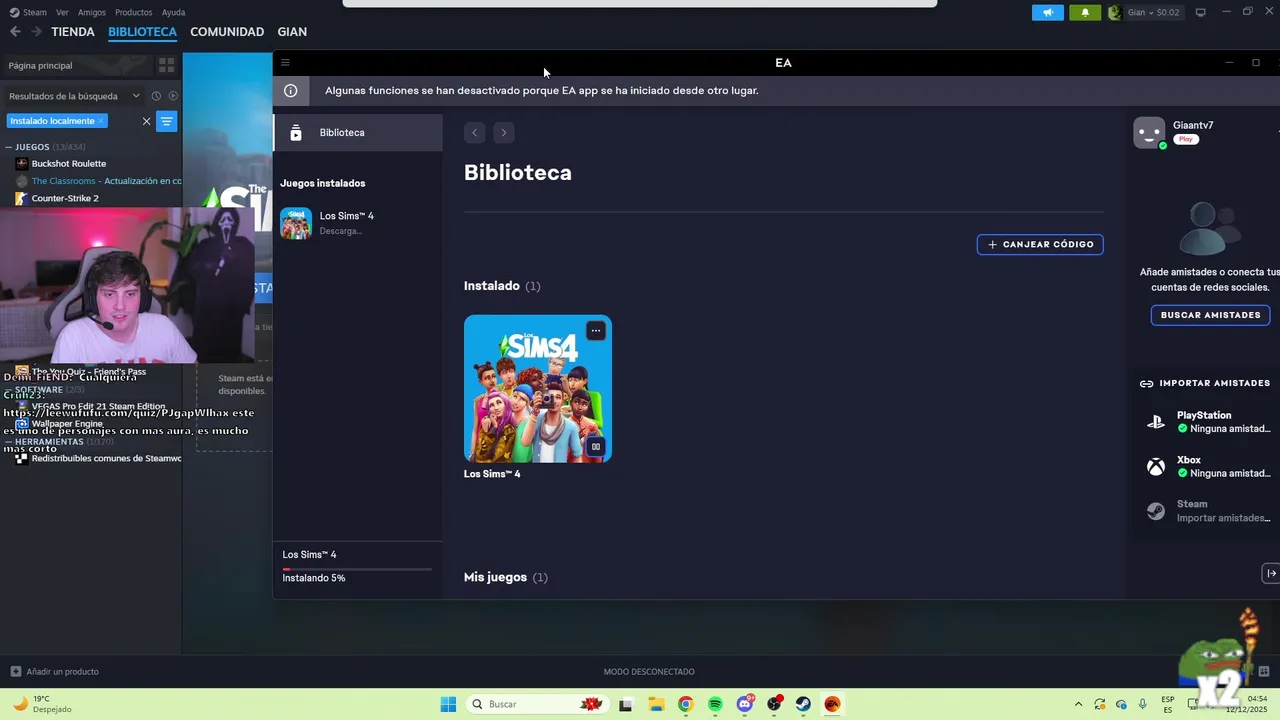Click Añadir un producto in Steam
Image resolution: width=1280 pixels, height=720 pixels.
point(55,671)
